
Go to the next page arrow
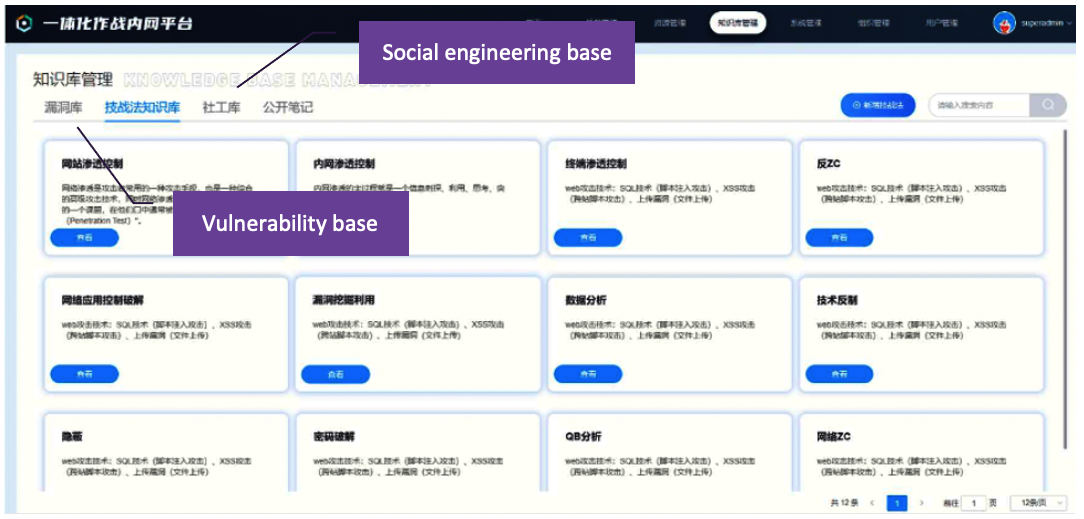tap(921, 503)
